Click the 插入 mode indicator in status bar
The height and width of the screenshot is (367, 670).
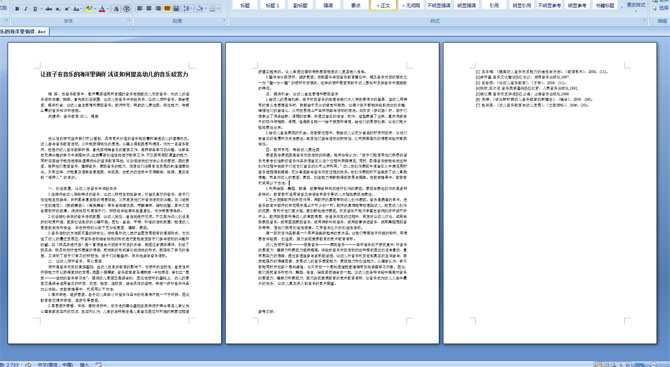84,364
